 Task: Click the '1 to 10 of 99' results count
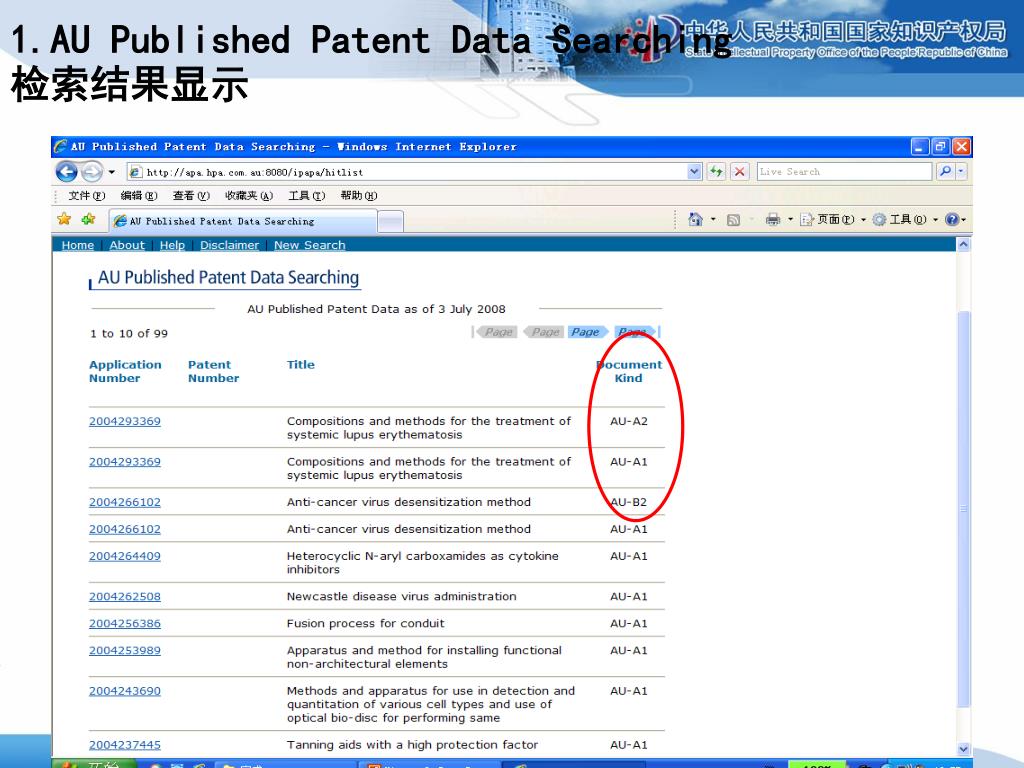tap(129, 333)
